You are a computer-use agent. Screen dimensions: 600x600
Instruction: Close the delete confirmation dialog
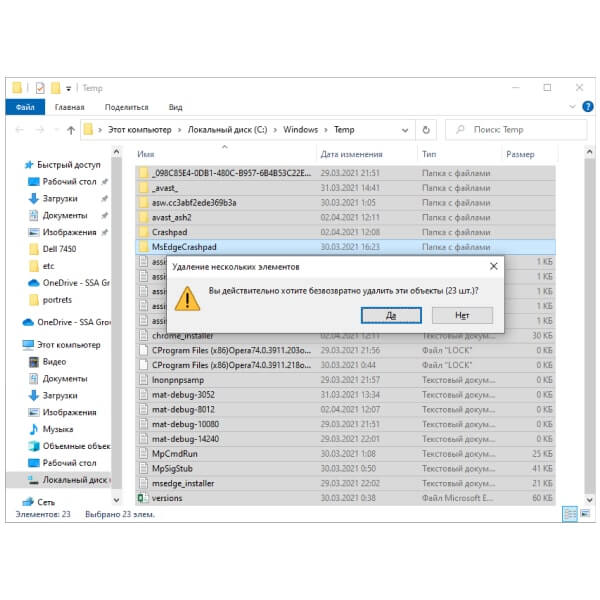(x=494, y=266)
